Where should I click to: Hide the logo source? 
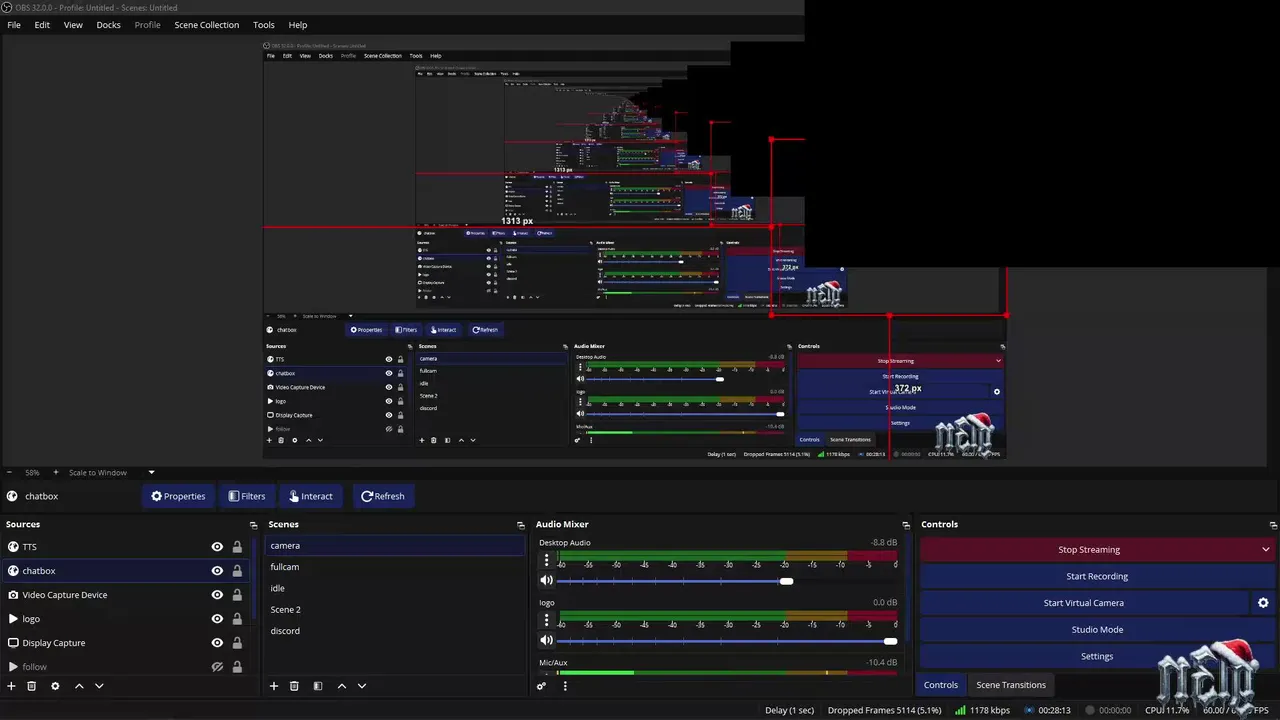[217, 619]
